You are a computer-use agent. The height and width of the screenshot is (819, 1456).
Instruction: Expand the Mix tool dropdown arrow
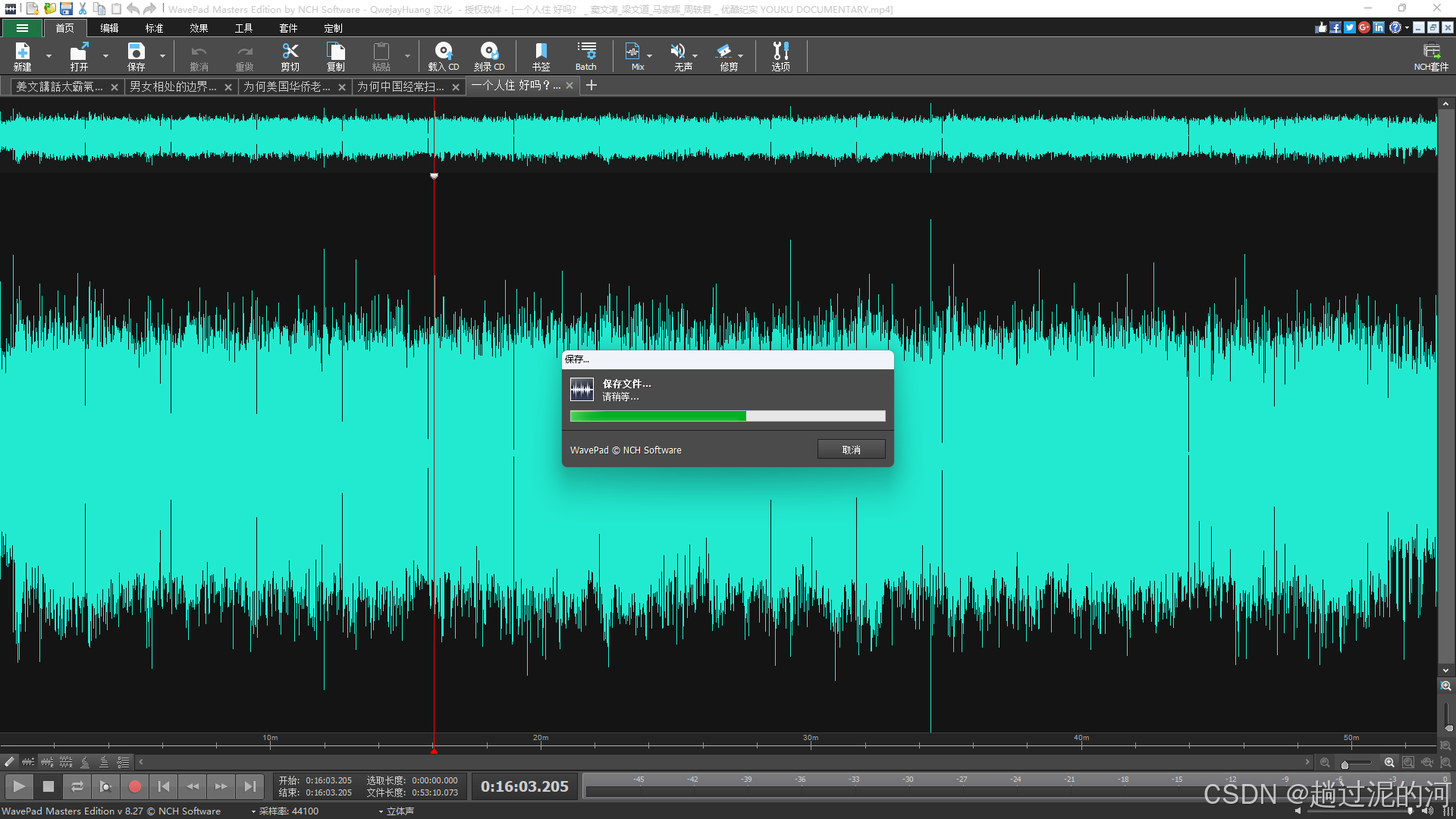coord(650,56)
